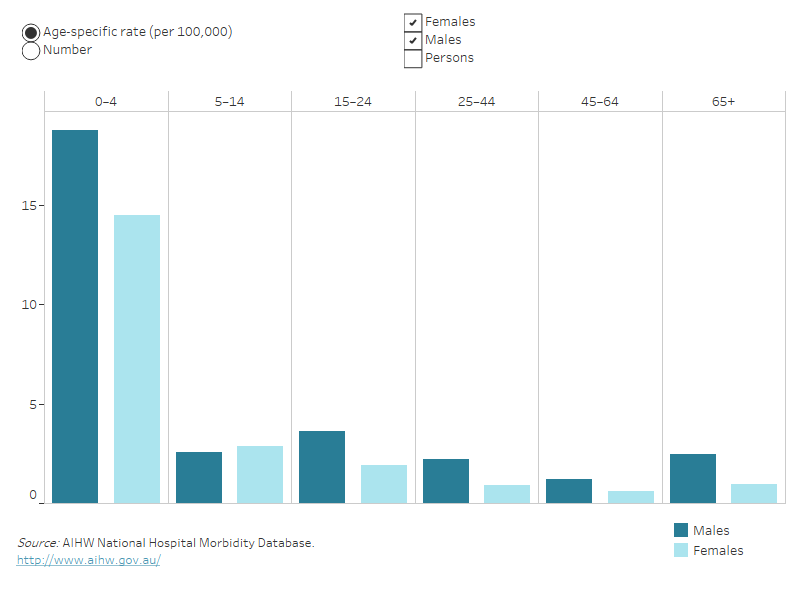
Task: Select the Males bar for ages 65+
Action: point(693,478)
